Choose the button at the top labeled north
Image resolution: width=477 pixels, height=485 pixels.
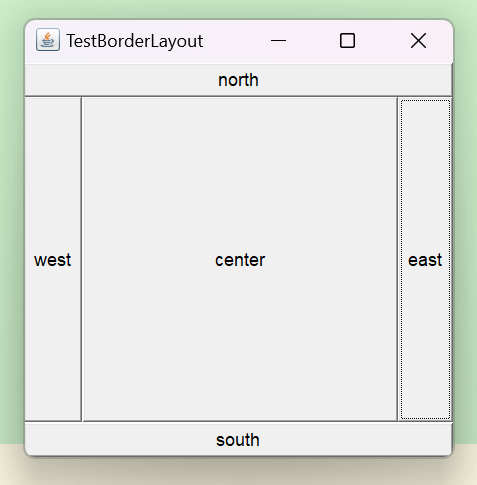click(x=238, y=80)
